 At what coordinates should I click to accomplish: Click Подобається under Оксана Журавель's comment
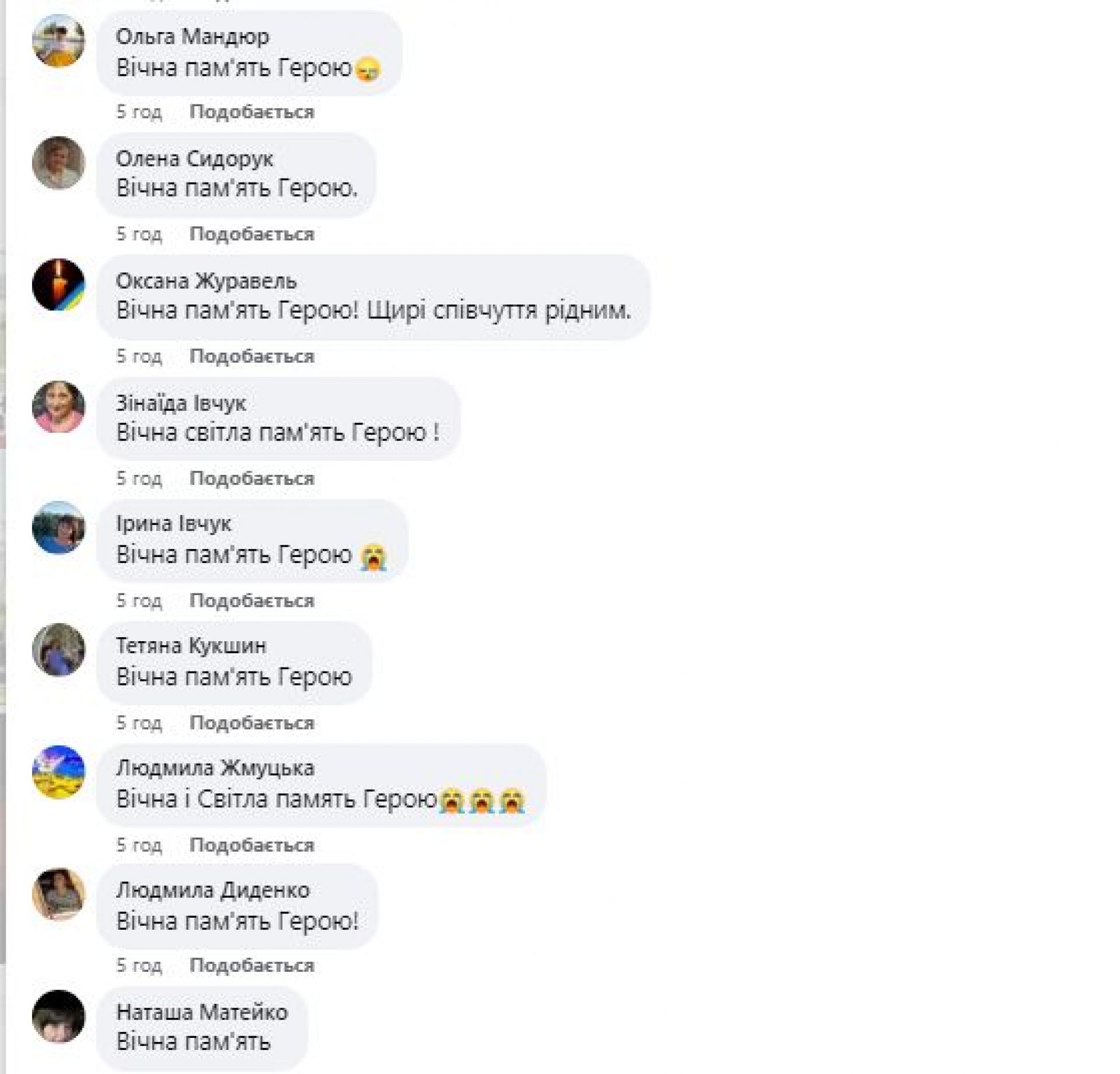click(252, 356)
